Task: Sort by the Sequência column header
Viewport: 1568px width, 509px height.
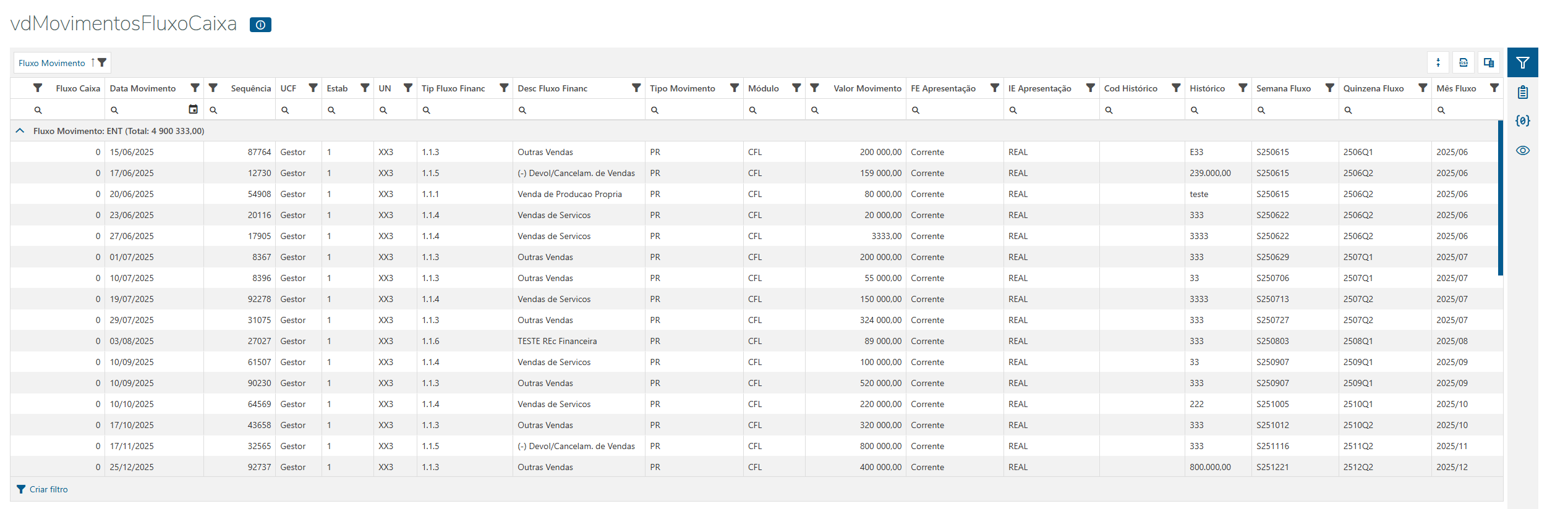Action: coord(250,88)
